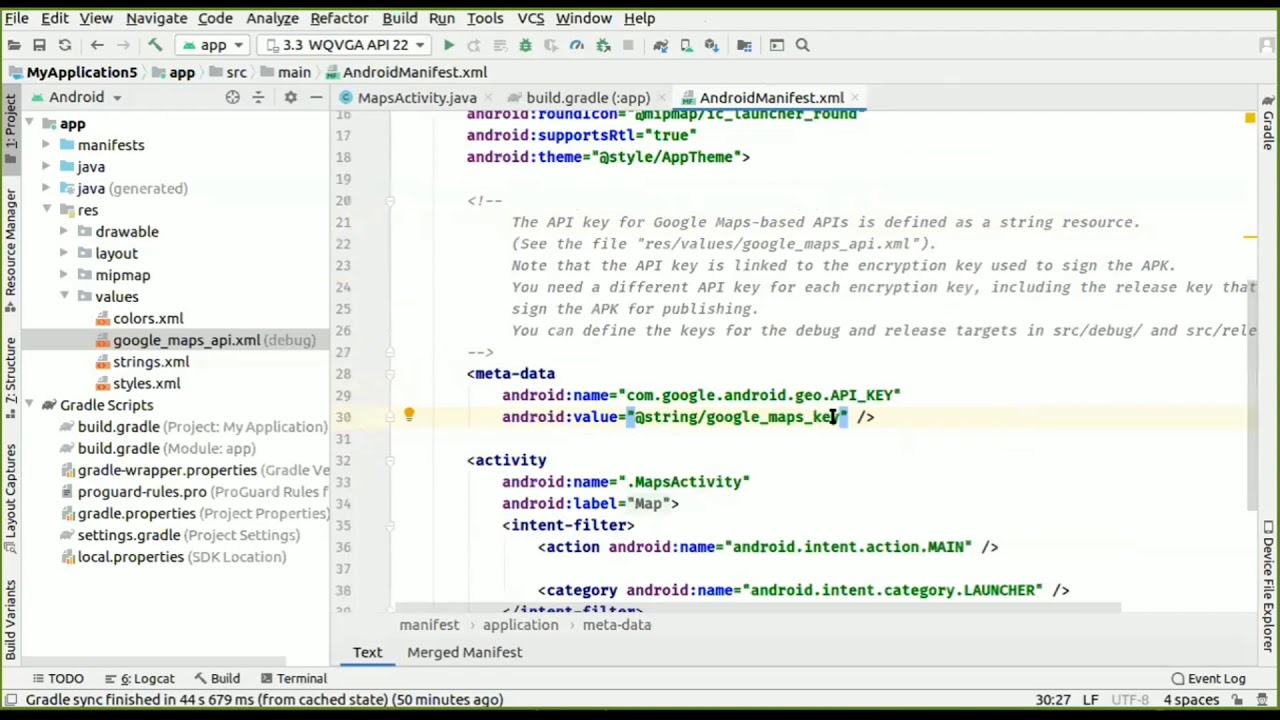The height and width of the screenshot is (720, 1280).
Task: Switch to the build.gradle (:app) tab
Action: click(587, 98)
